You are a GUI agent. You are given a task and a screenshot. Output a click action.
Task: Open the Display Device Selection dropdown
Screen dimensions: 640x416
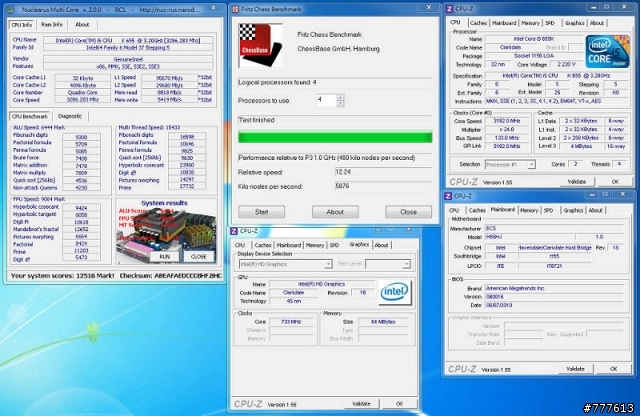[x=328, y=265]
